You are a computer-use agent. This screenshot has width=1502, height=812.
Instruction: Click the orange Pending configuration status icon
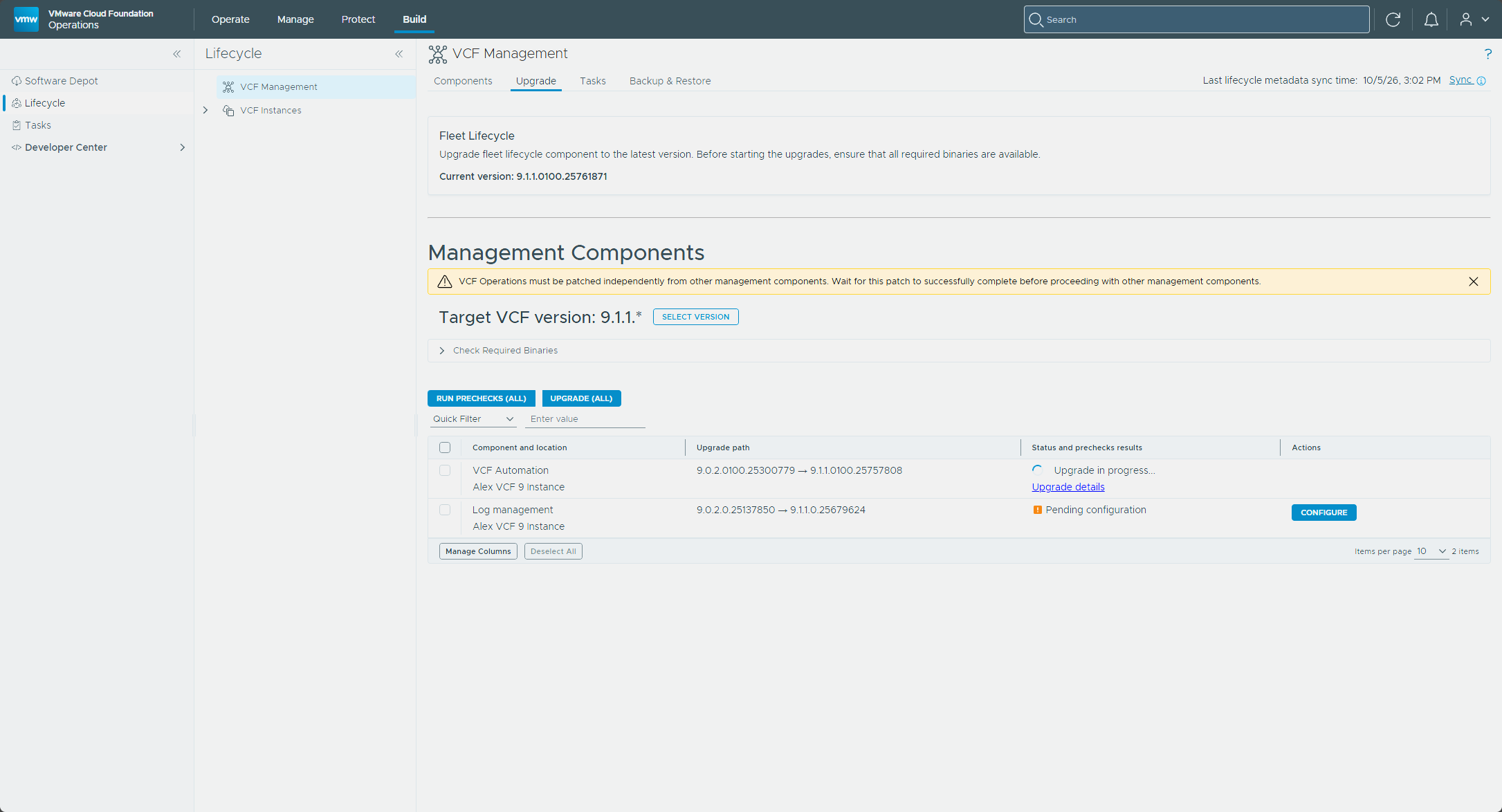tap(1037, 510)
